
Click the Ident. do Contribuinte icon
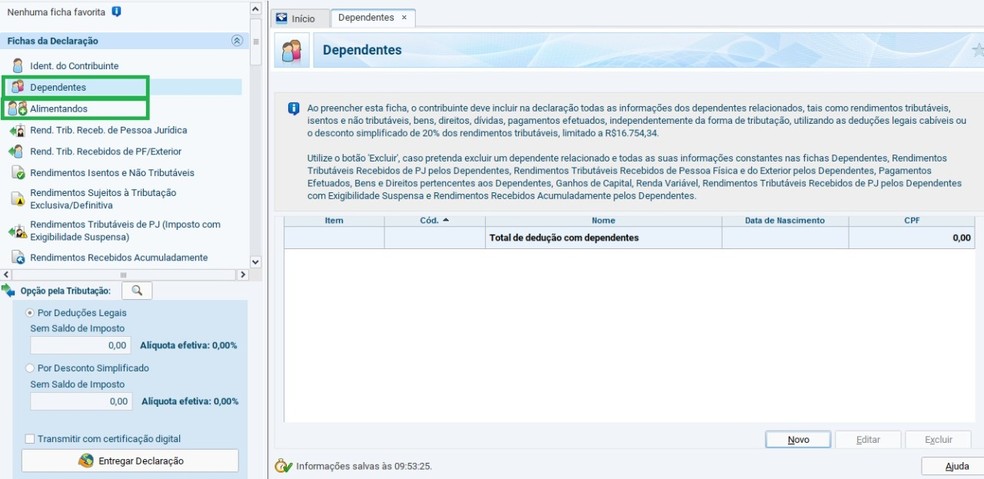pos(17,66)
